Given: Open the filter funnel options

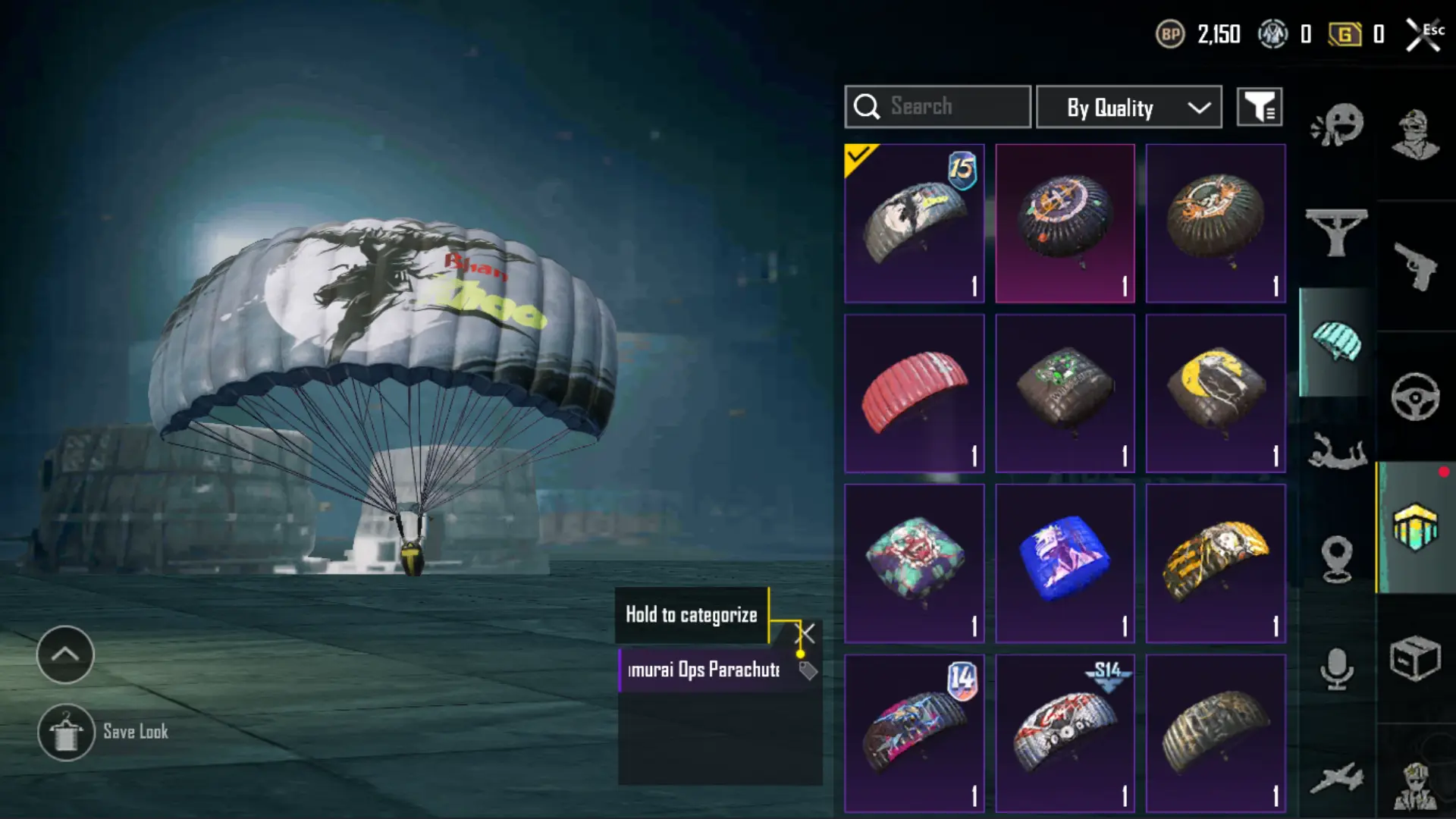Looking at the screenshot, I should click(1260, 107).
